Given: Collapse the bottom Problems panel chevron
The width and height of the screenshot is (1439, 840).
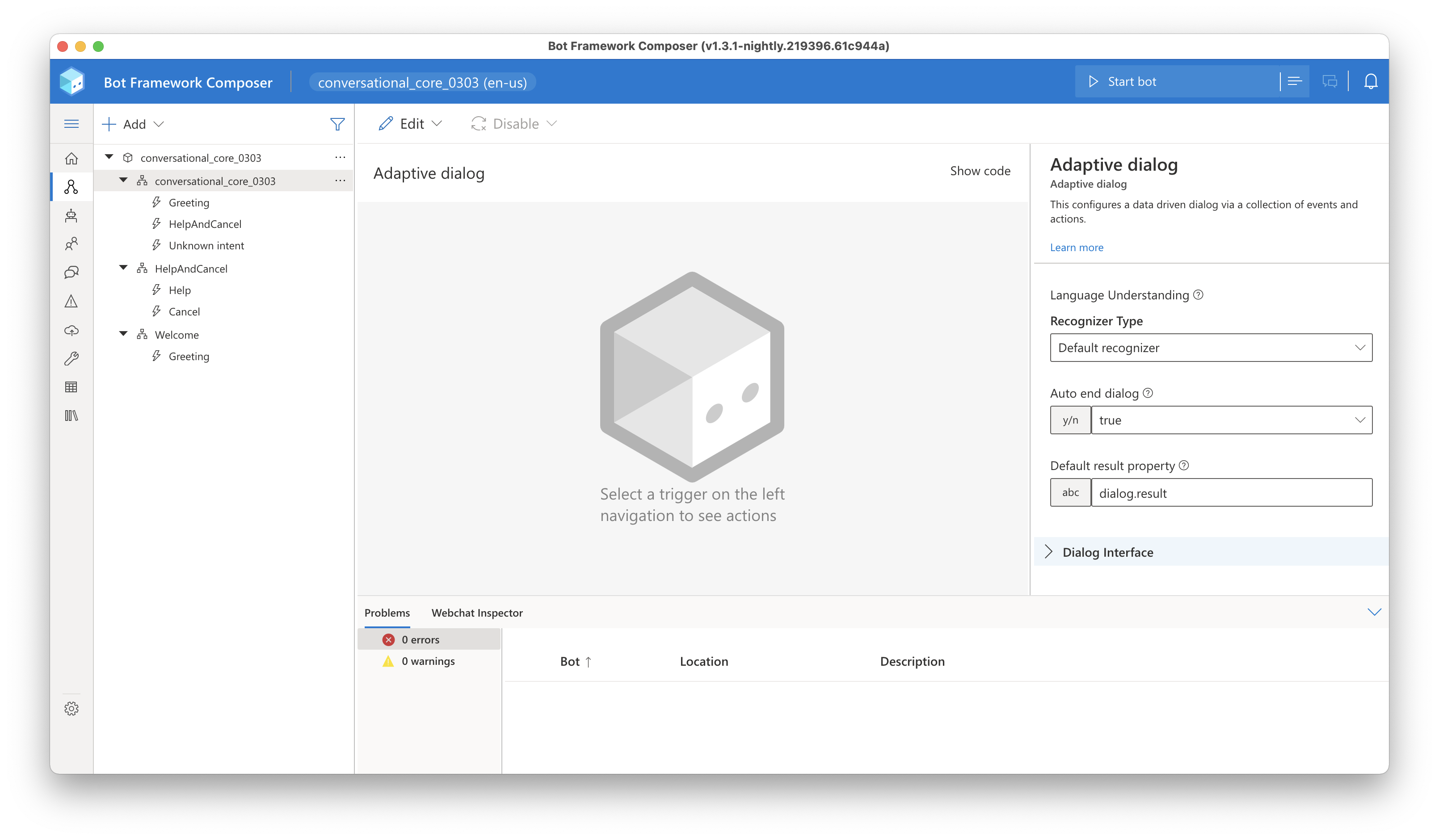Looking at the screenshot, I should 1374,612.
